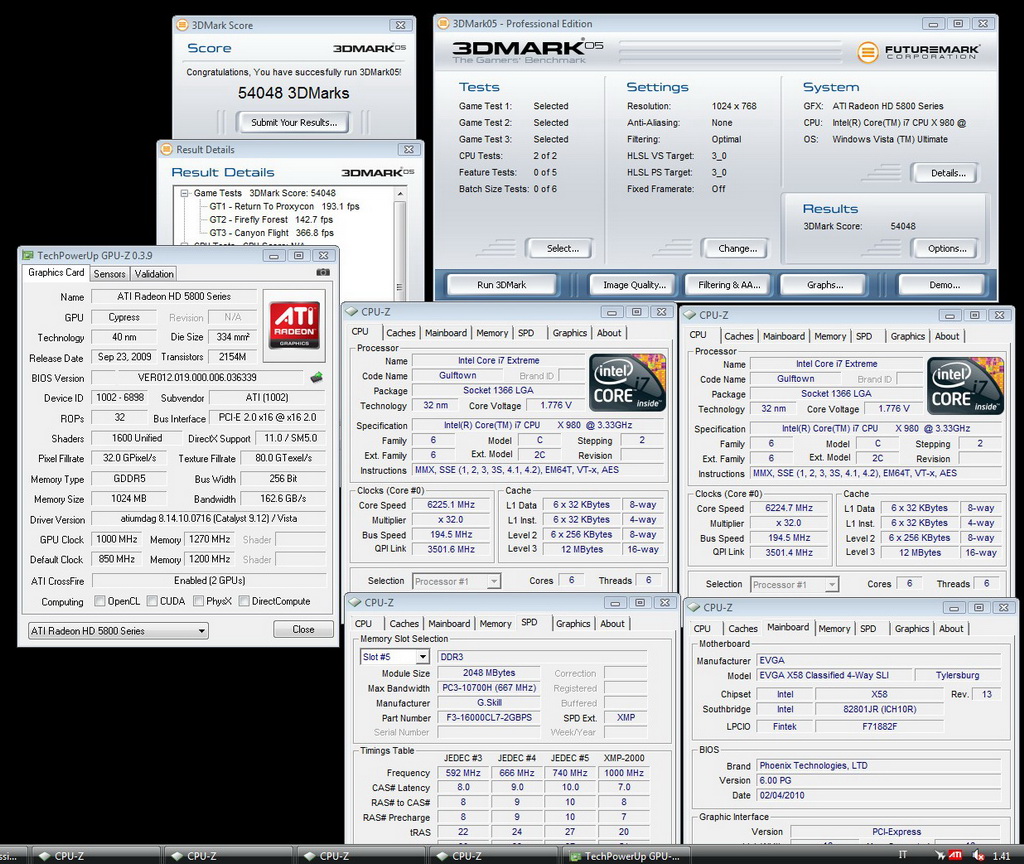Click Filtering & AA button
The image size is (1024, 864).
pyautogui.click(x=729, y=285)
